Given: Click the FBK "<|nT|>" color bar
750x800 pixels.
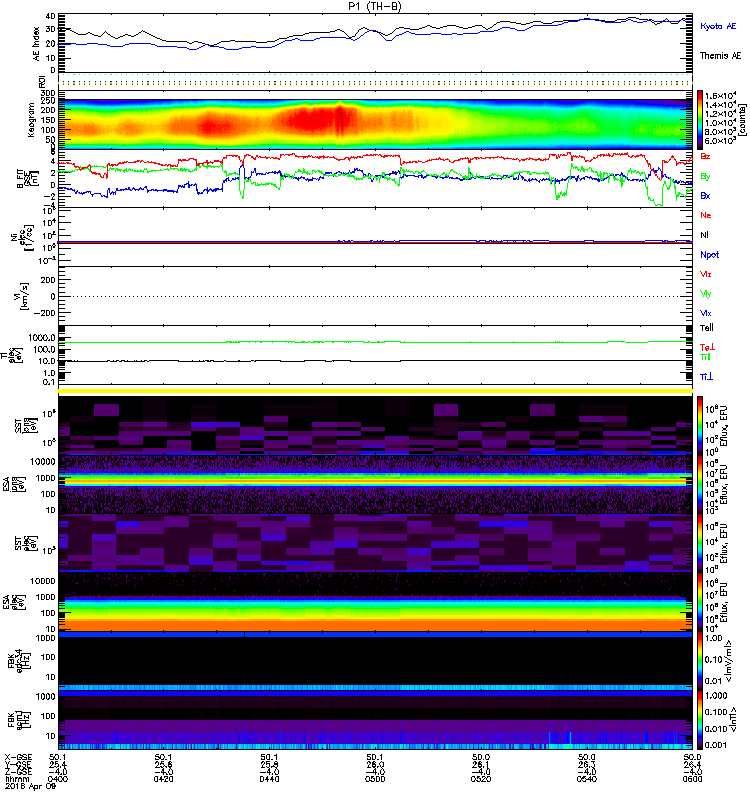Looking at the screenshot, I should point(699,720).
